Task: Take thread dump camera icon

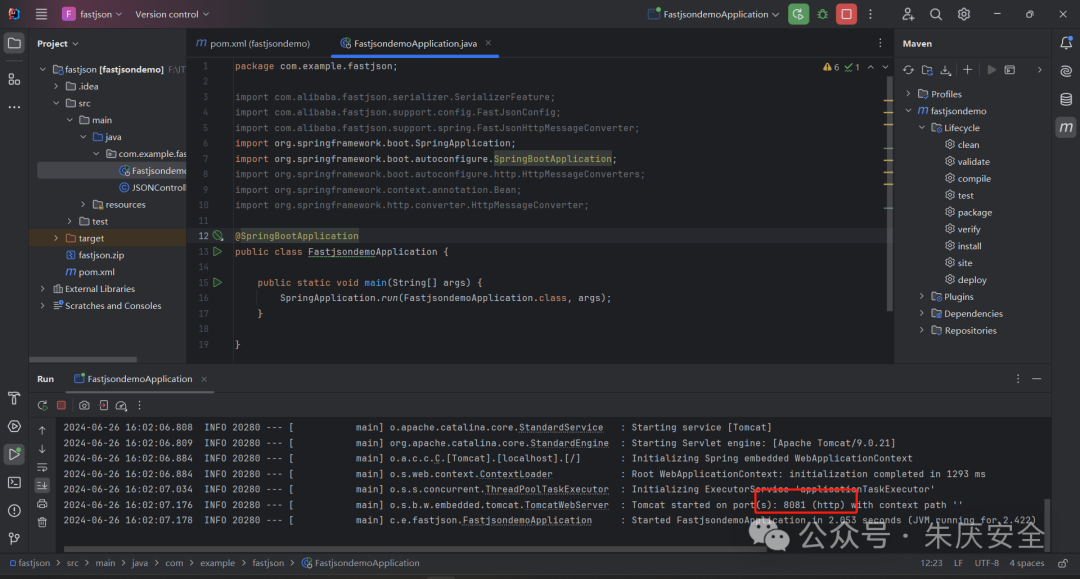Action: pyautogui.click(x=84, y=406)
